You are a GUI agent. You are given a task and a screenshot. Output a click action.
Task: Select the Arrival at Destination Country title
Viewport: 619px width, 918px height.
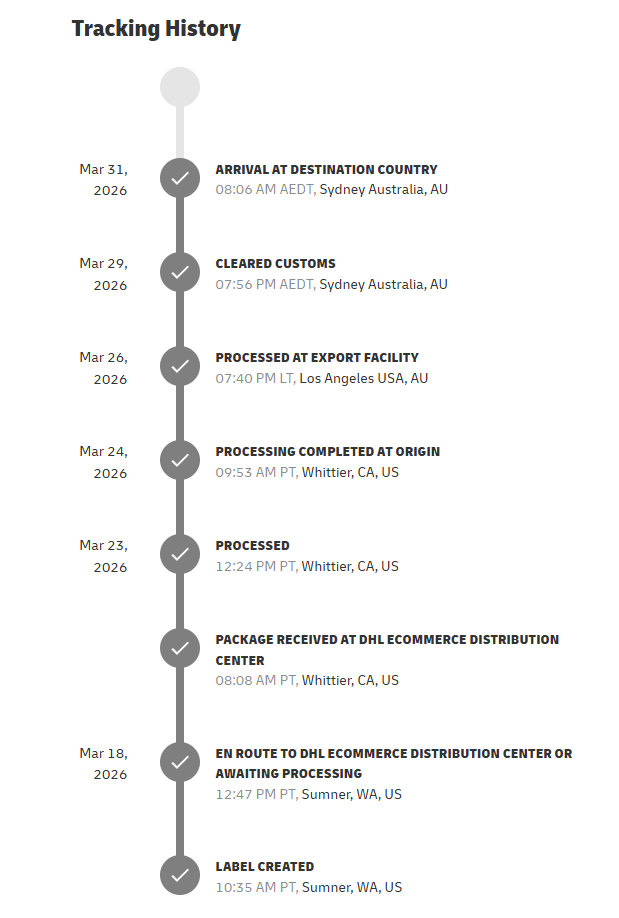[x=326, y=170]
